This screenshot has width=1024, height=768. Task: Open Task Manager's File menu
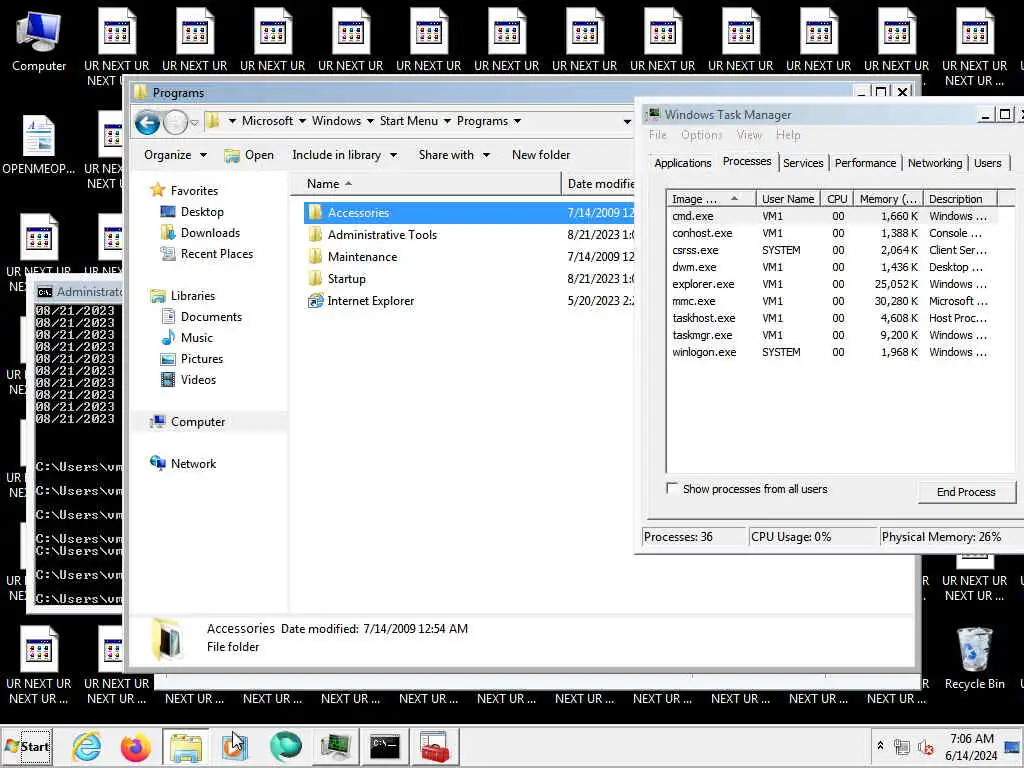tap(658, 135)
